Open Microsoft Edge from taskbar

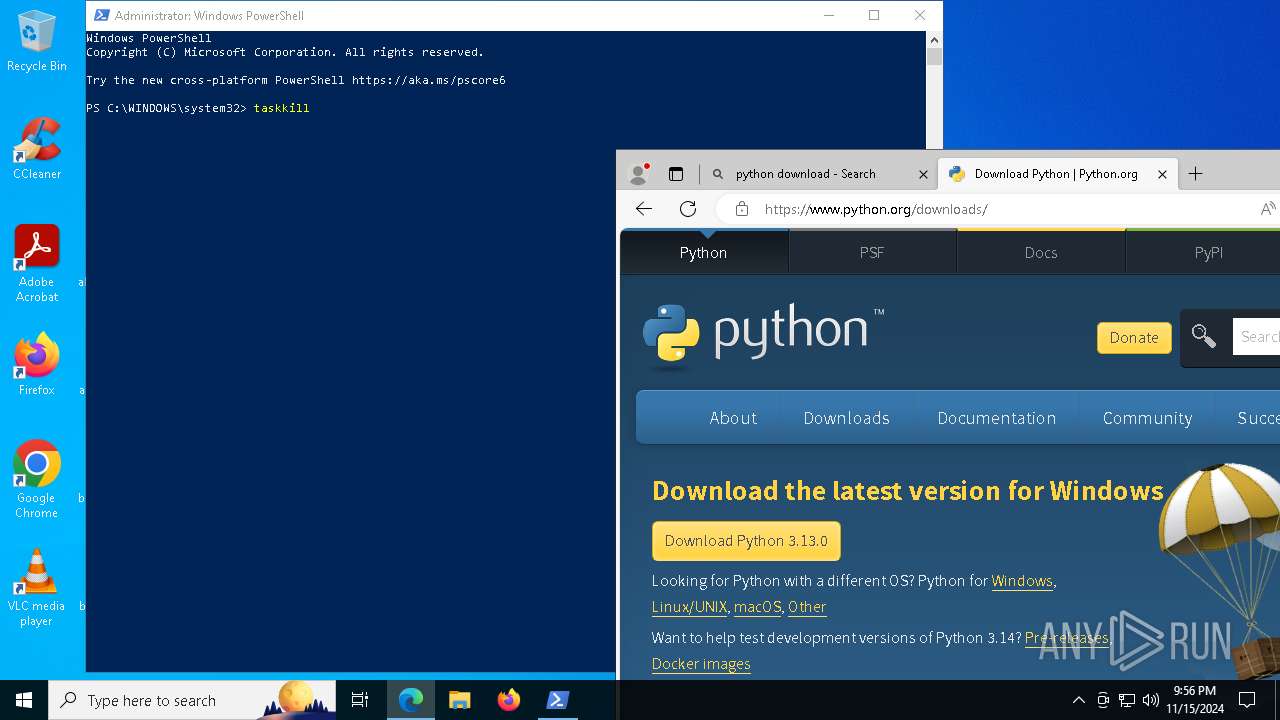point(411,700)
